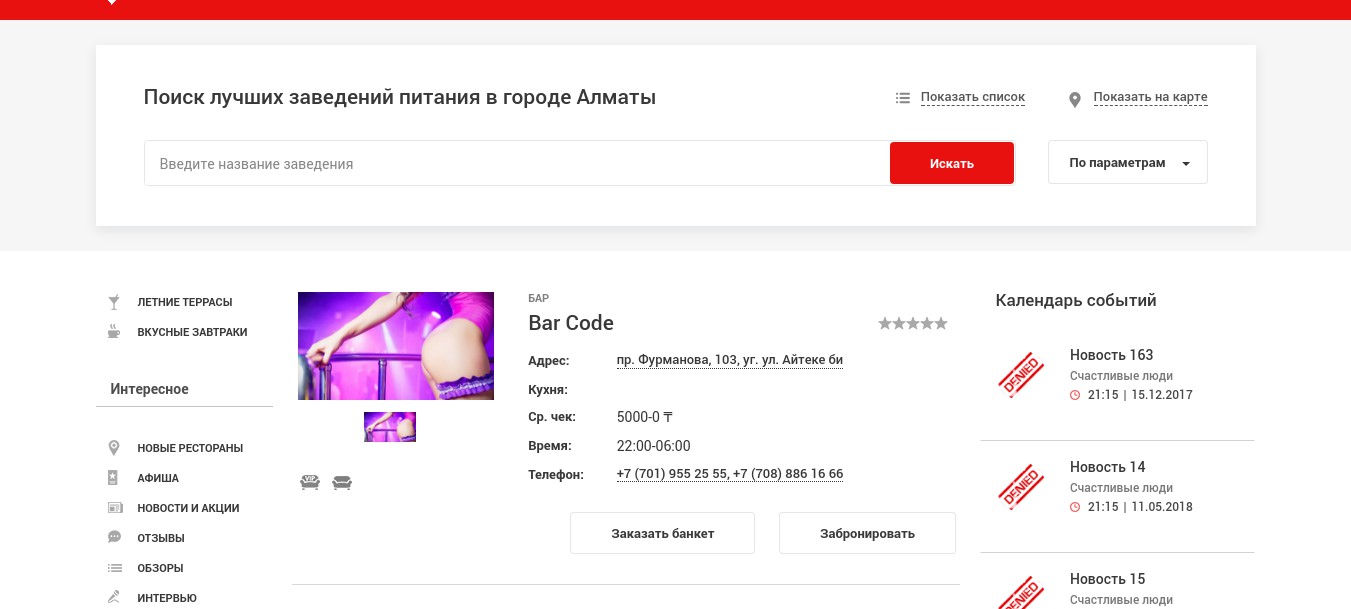This screenshot has height=609, width=1351.
Task: Click the DENIED stamp icon for Новость 163
Action: pos(1021,375)
